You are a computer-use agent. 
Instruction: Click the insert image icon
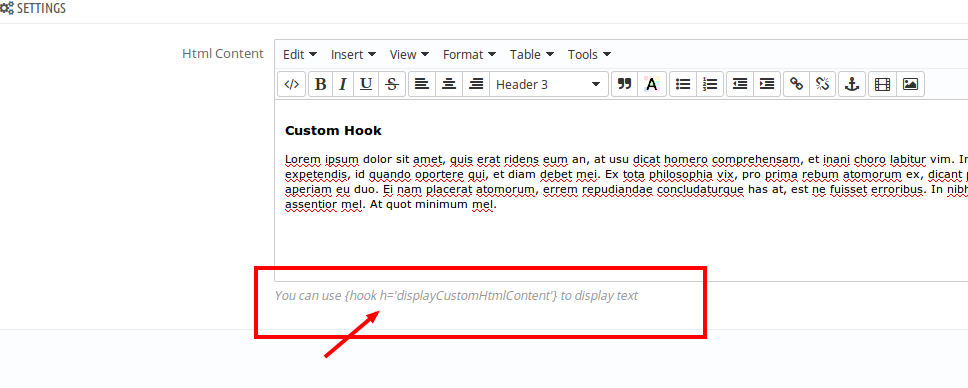coord(910,85)
